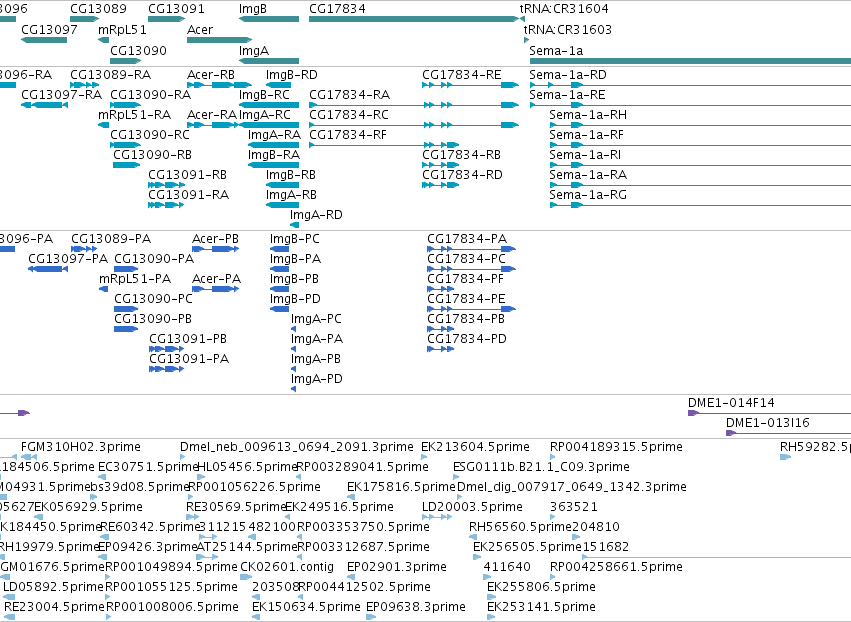Select EST ESG0111b.B21.1_C09.3prime
The height and width of the screenshot is (622, 851).
coord(542,467)
